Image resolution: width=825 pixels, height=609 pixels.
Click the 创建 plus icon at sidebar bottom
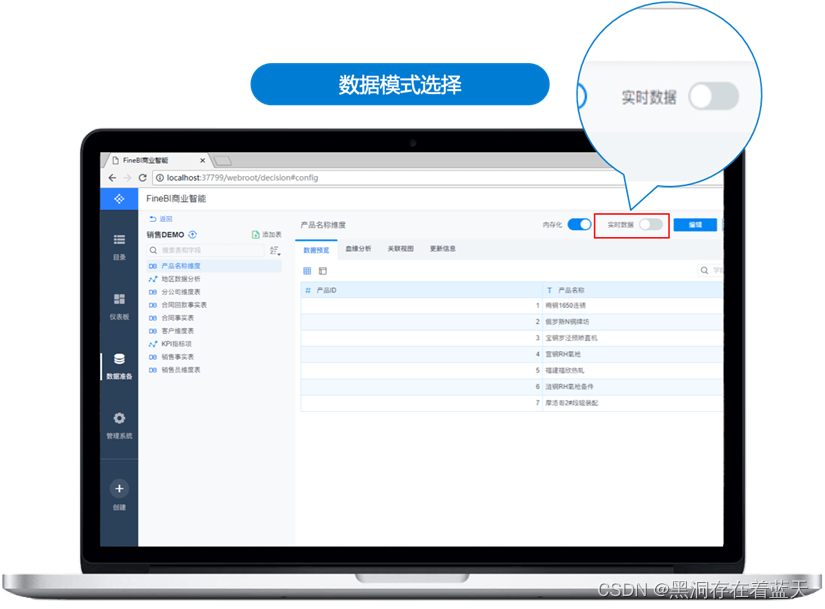[119, 489]
